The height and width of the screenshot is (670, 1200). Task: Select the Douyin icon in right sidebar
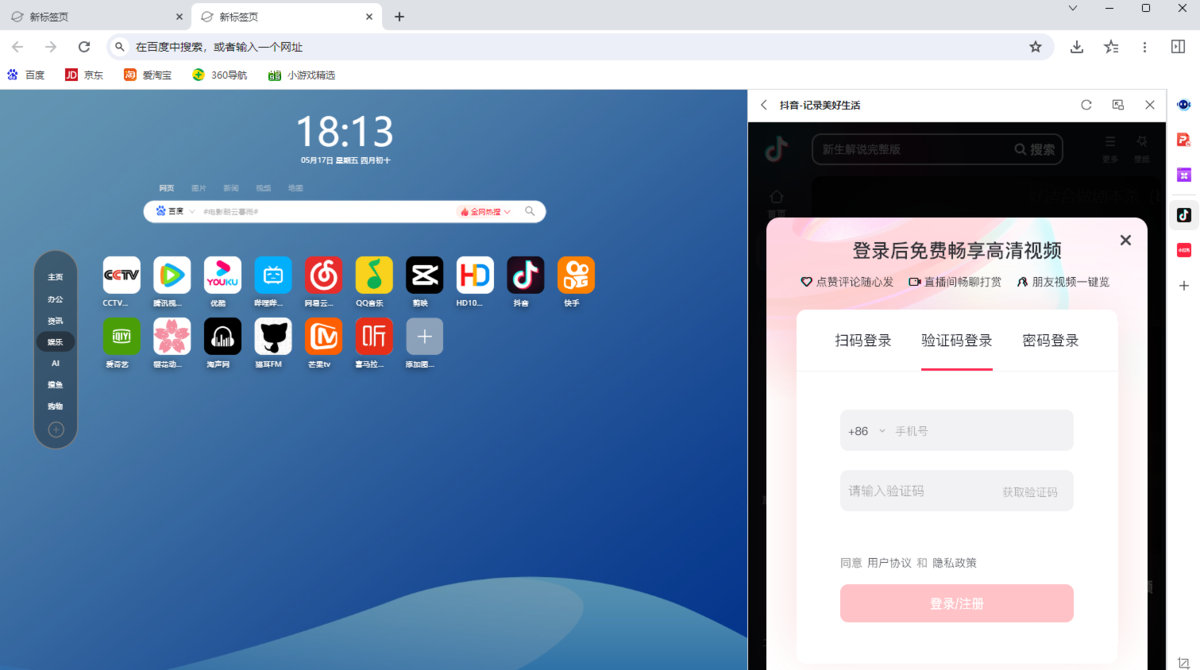click(x=1184, y=215)
